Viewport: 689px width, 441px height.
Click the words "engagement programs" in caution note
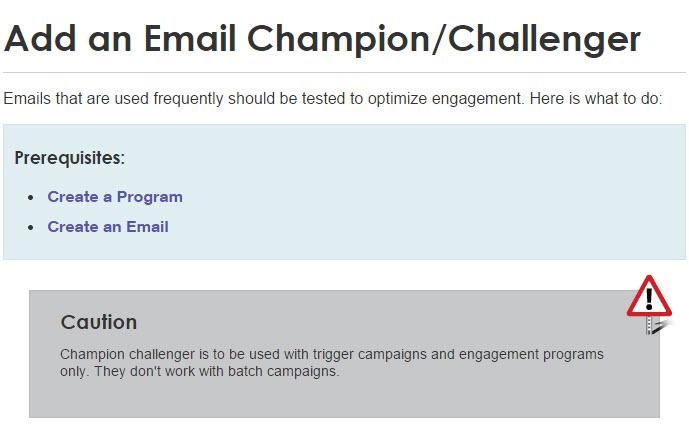(x=531, y=354)
